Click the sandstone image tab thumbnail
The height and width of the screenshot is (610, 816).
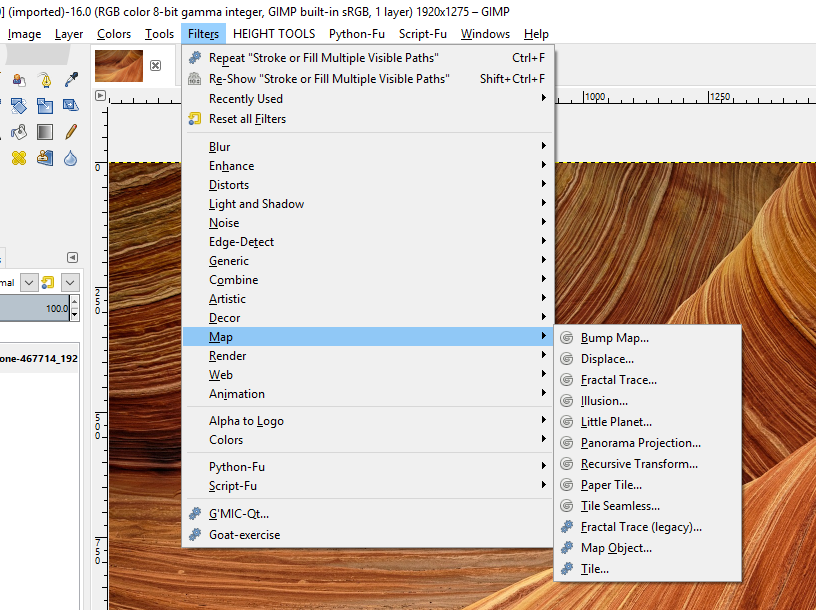(119, 66)
